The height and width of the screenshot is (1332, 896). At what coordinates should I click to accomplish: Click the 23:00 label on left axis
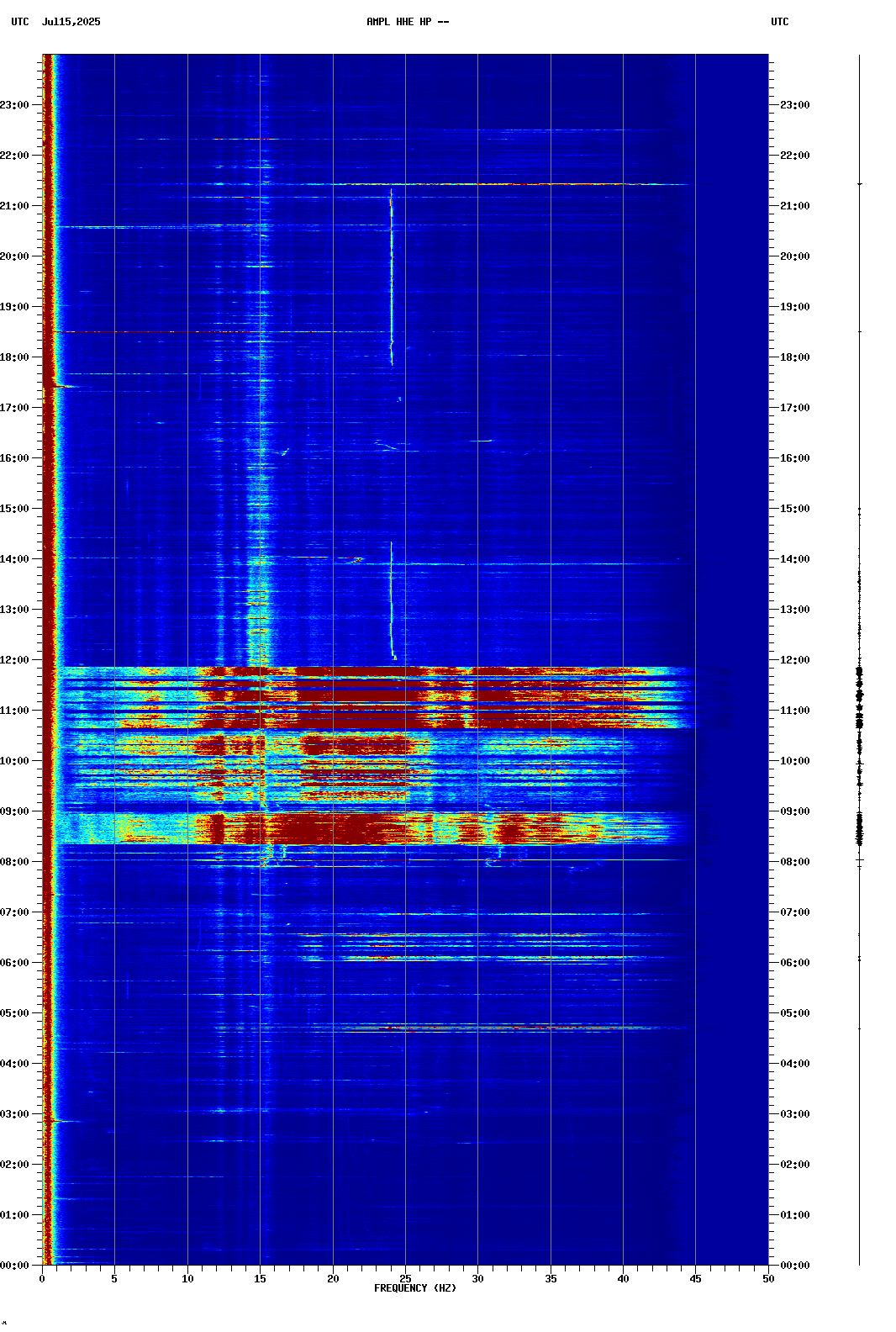[14, 105]
